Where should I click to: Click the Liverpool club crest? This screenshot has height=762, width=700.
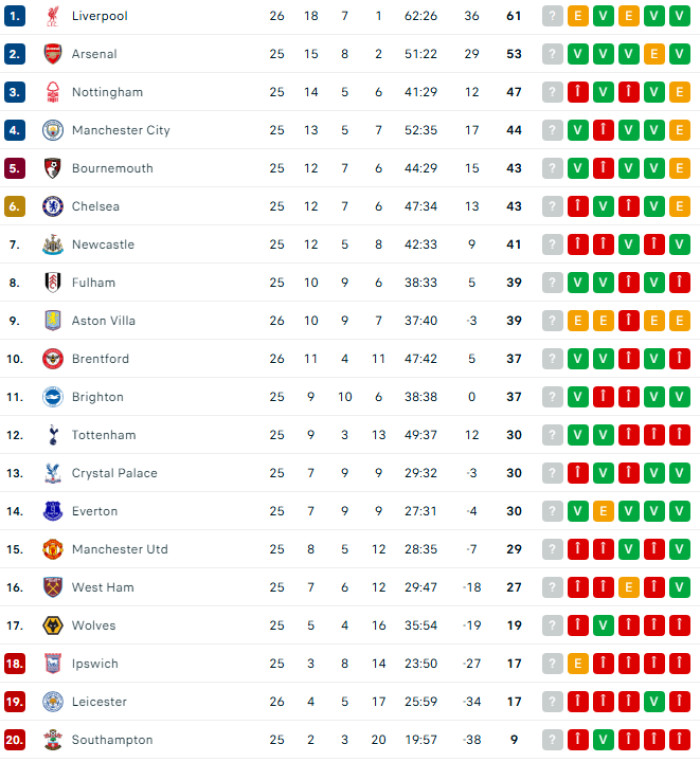[x=52, y=16]
